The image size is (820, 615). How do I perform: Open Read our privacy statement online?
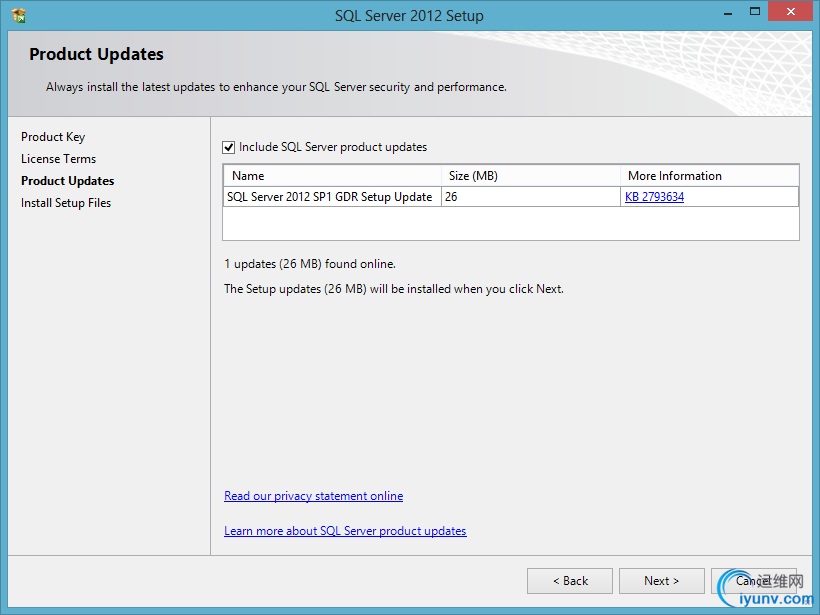pyautogui.click(x=313, y=496)
